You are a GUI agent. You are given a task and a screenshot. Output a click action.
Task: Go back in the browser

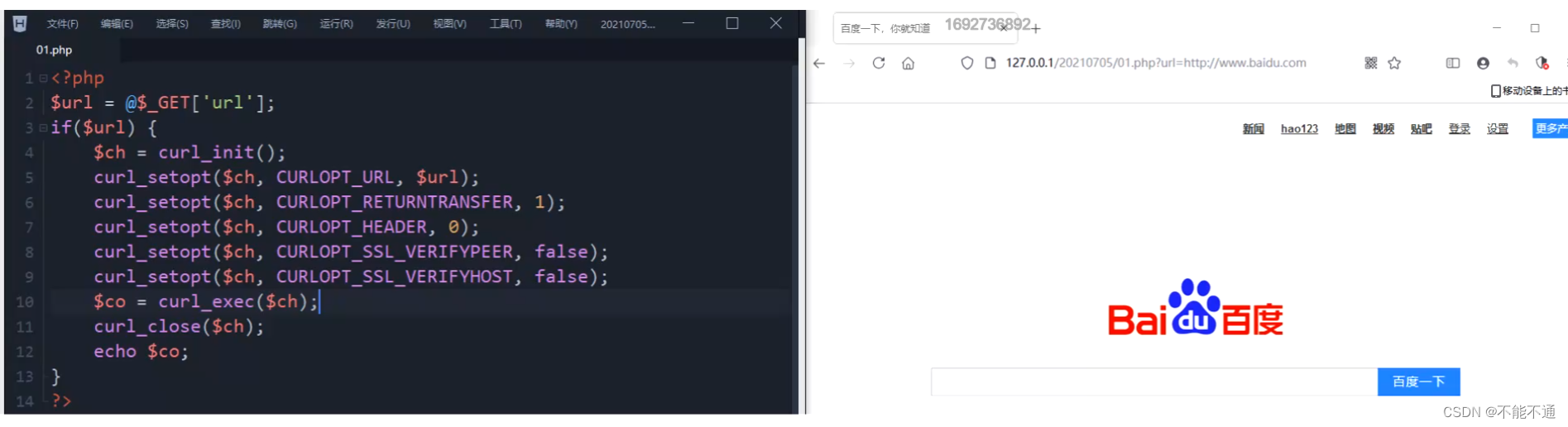tap(819, 63)
